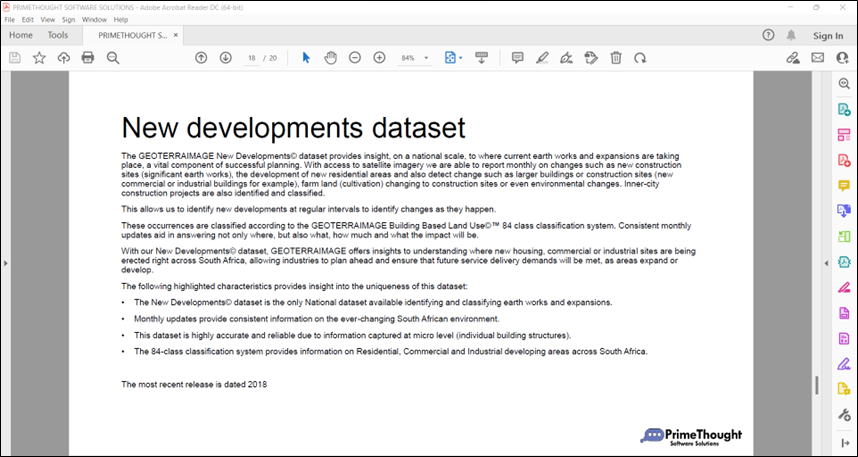
Task: Click Sign In
Action: [x=828, y=36]
